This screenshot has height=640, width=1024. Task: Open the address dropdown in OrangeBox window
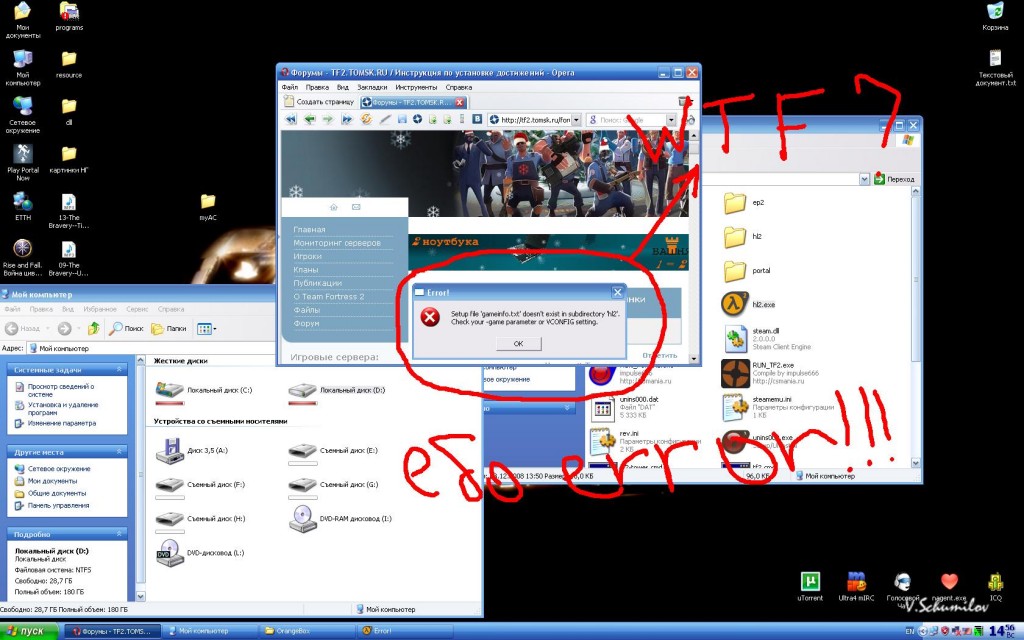tap(864, 179)
